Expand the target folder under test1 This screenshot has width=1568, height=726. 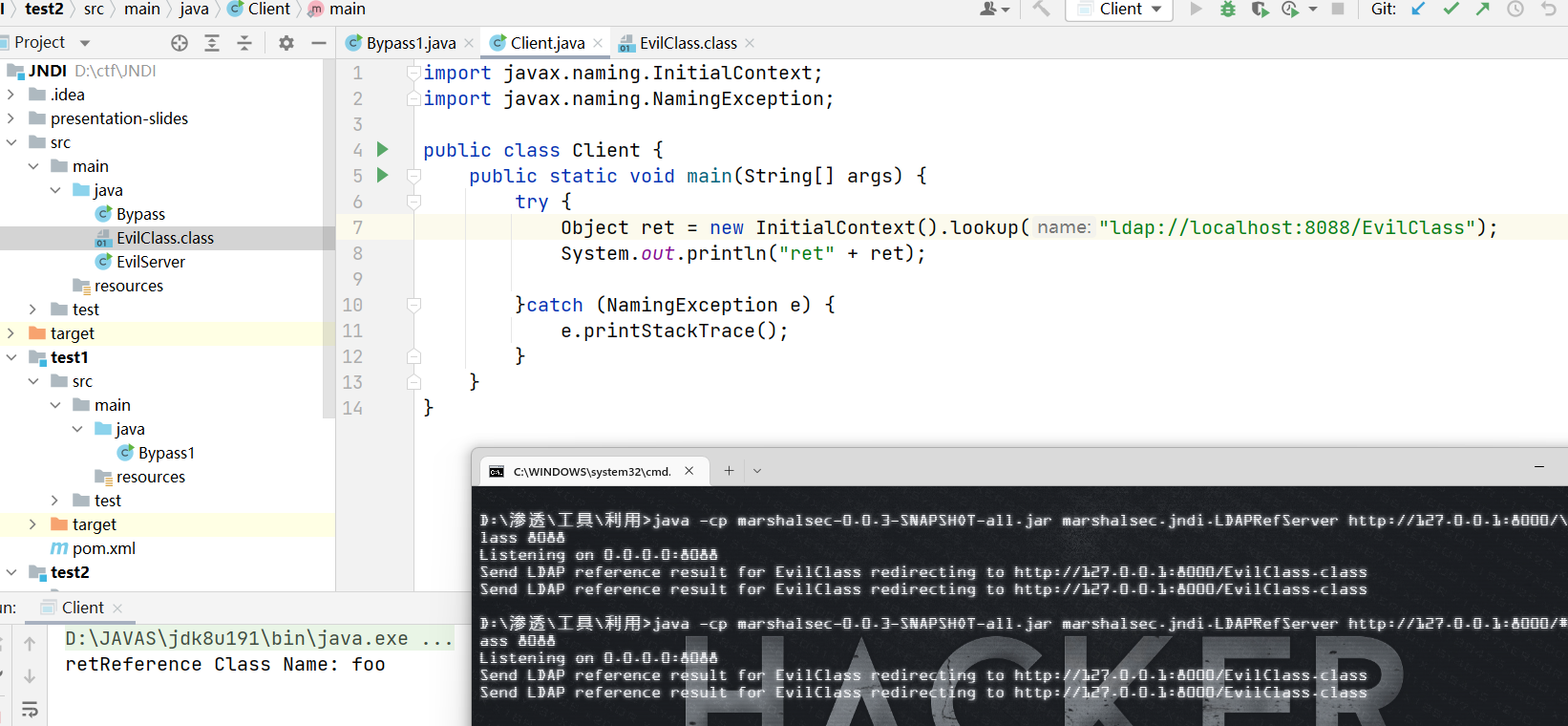32,524
